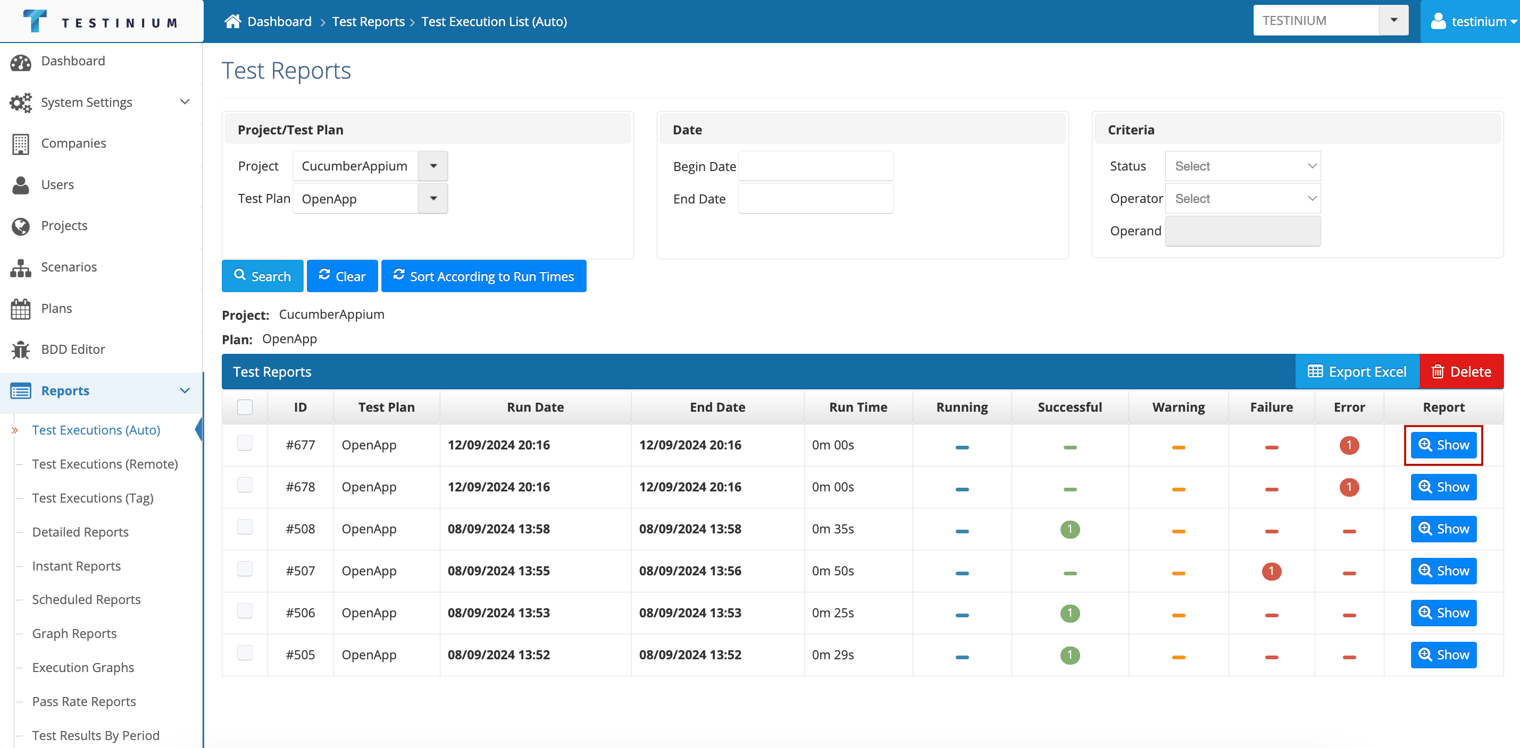Select the checkbox for run #678
1520x748 pixels.
click(245, 485)
